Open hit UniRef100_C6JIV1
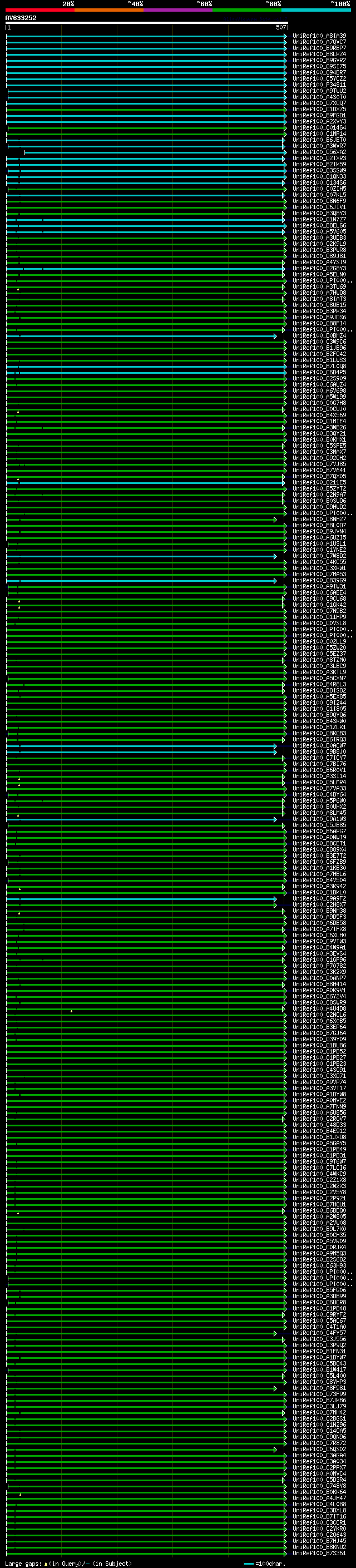This screenshot has height=1568, width=356. tap(319, 207)
